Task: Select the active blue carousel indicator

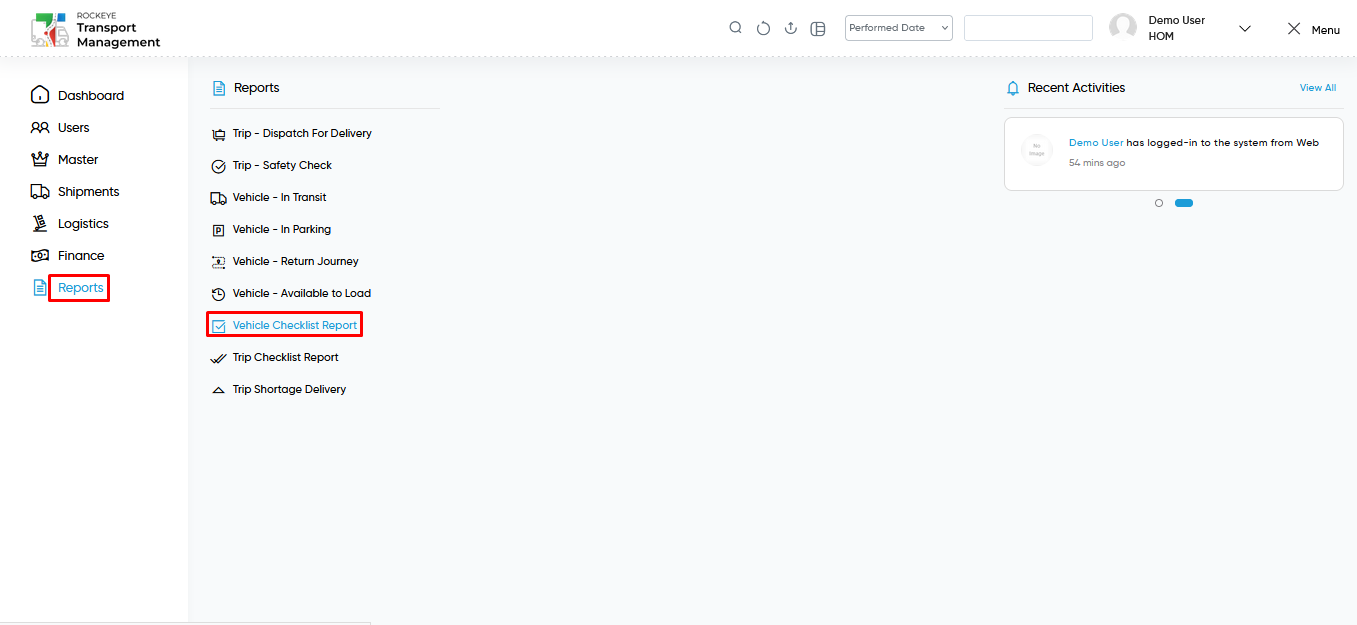Action: click(x=1184, y=203)
